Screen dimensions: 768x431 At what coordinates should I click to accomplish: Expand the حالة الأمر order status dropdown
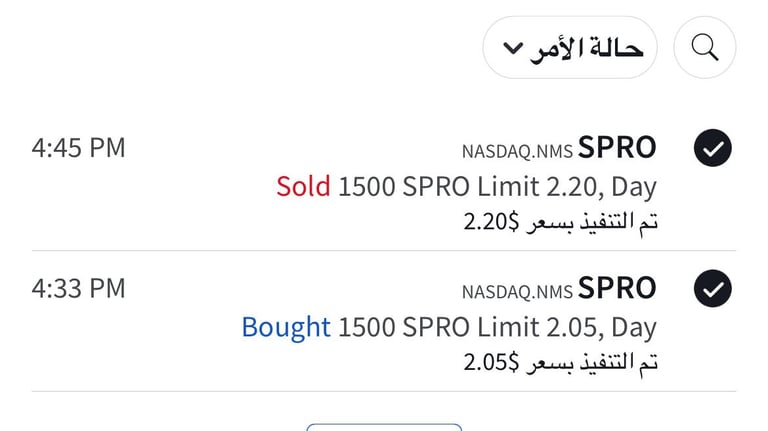pos(570,48)
